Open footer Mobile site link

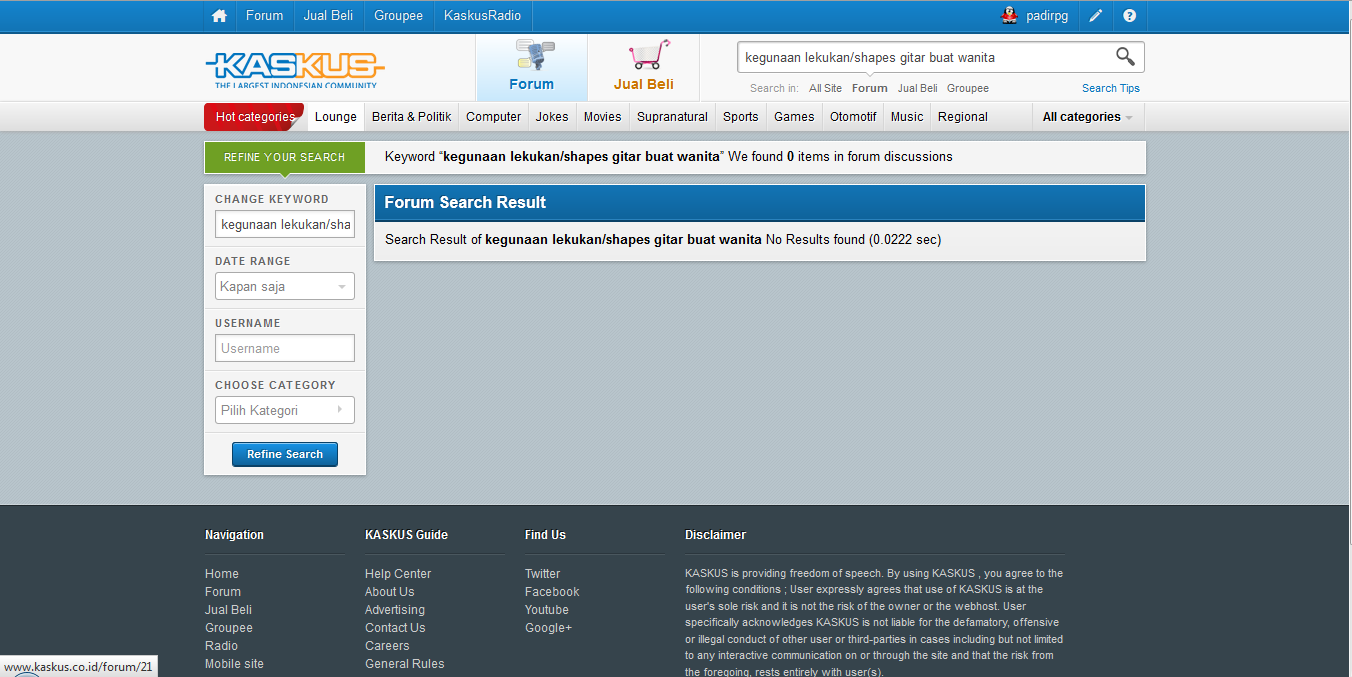click(x=234, y=664)
